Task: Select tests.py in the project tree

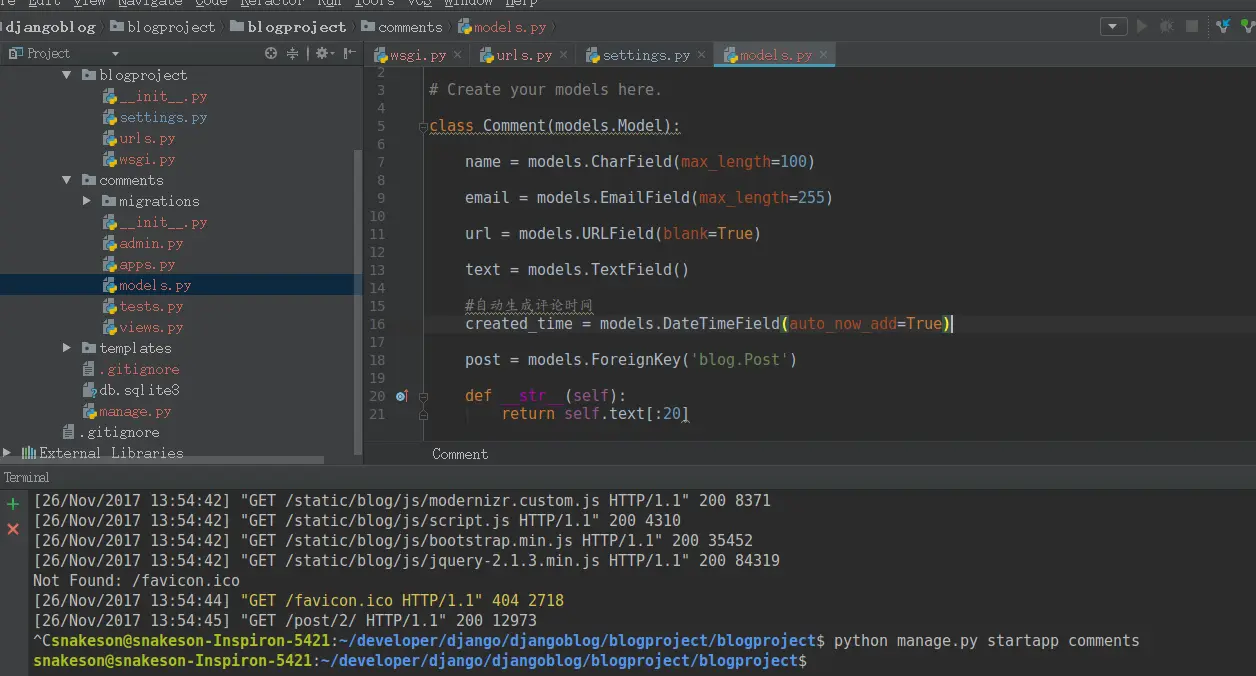Action: [151, 306]
